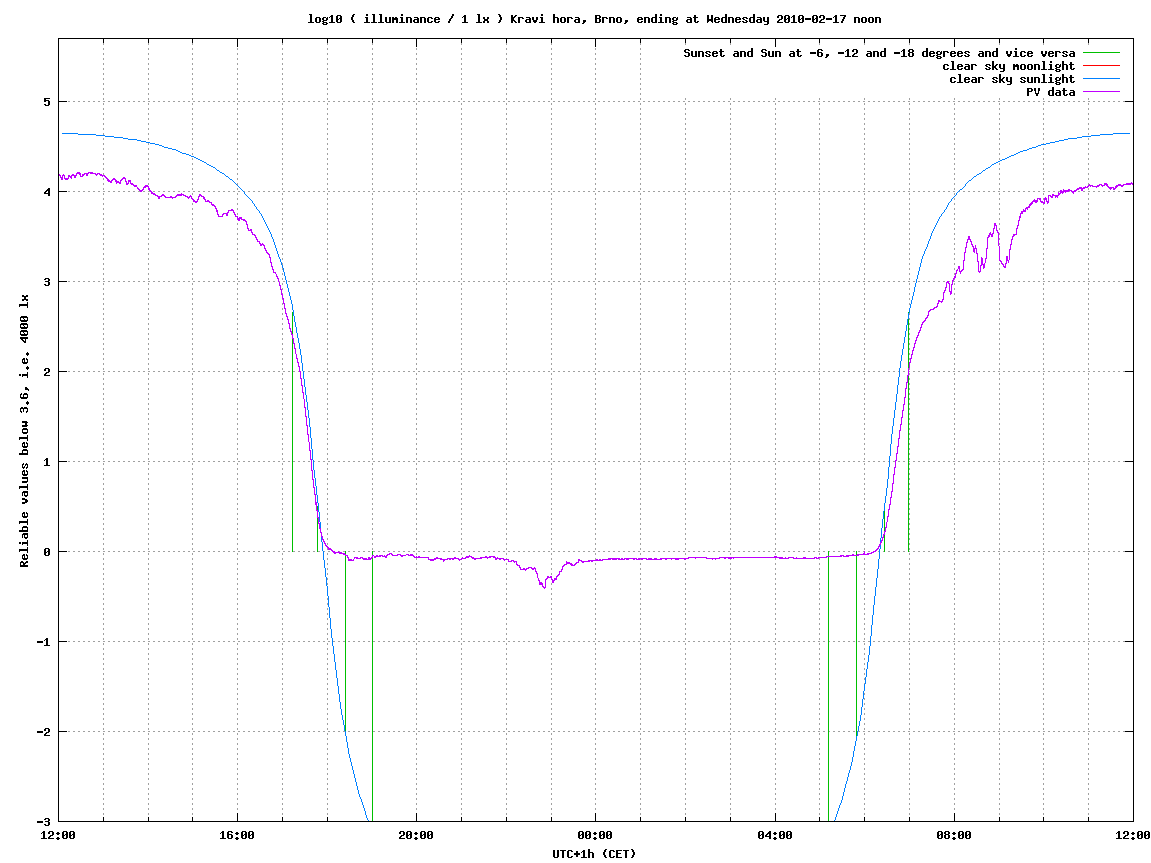
Task: Click the x-axis label 20:00
Action: tap(416, 836)
